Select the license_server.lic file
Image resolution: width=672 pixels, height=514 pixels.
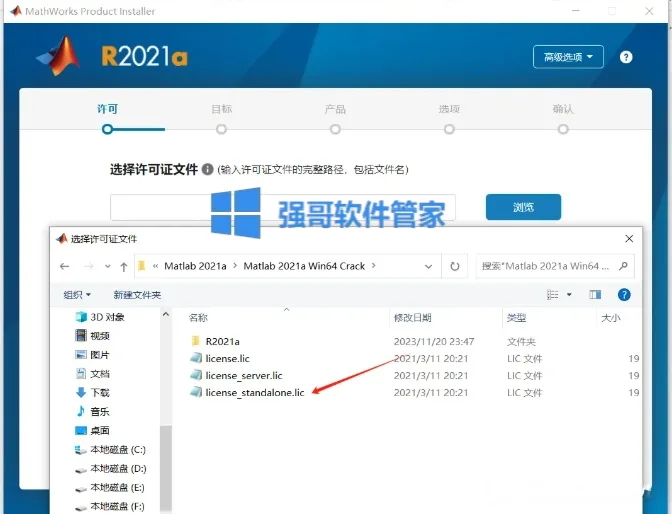tap(244, 376)
